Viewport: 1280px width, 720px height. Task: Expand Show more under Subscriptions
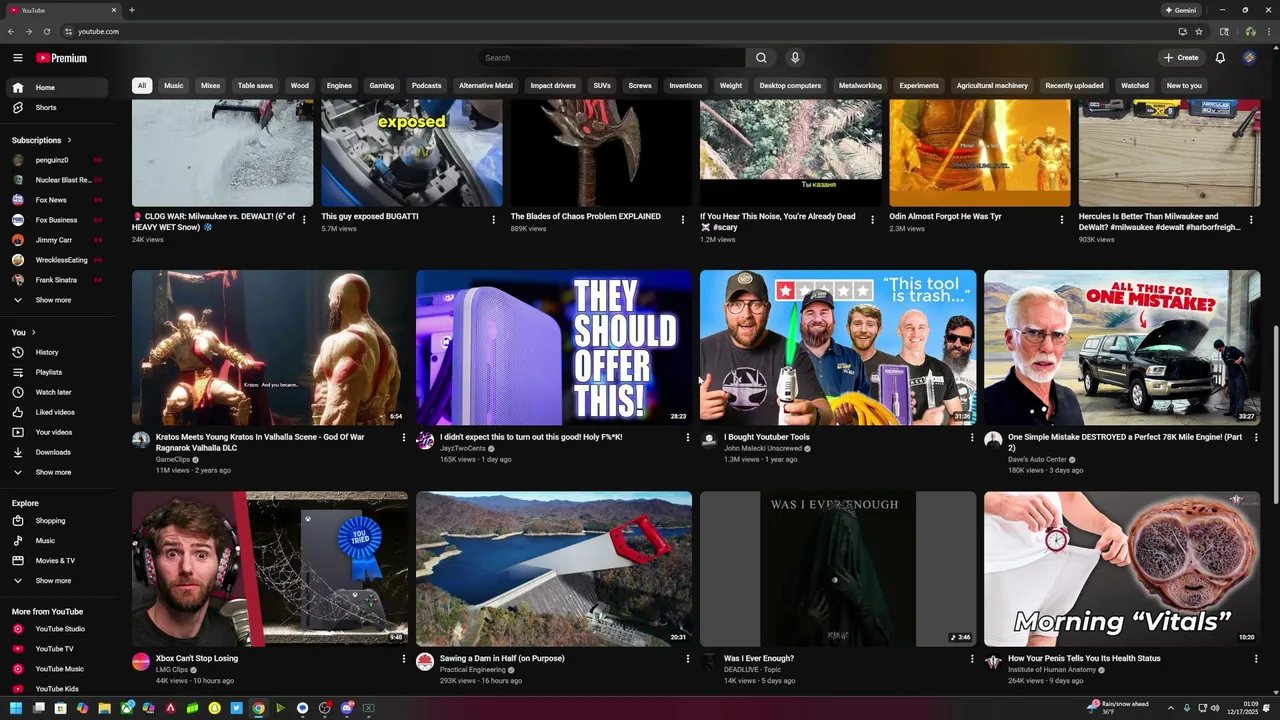(x=59, y=300)
